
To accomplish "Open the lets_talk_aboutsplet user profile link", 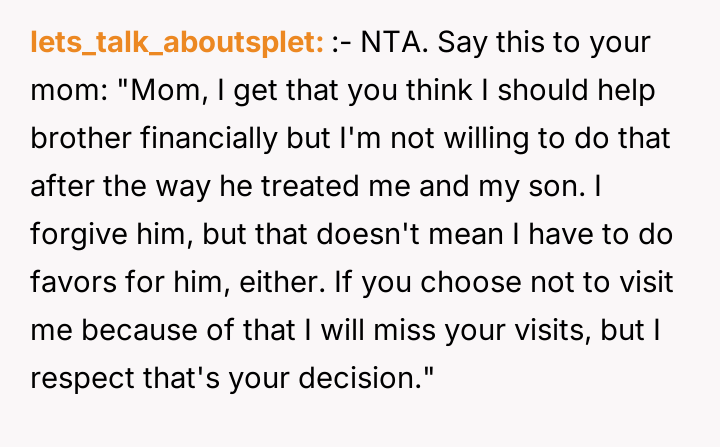I will [x=177, y=43].
